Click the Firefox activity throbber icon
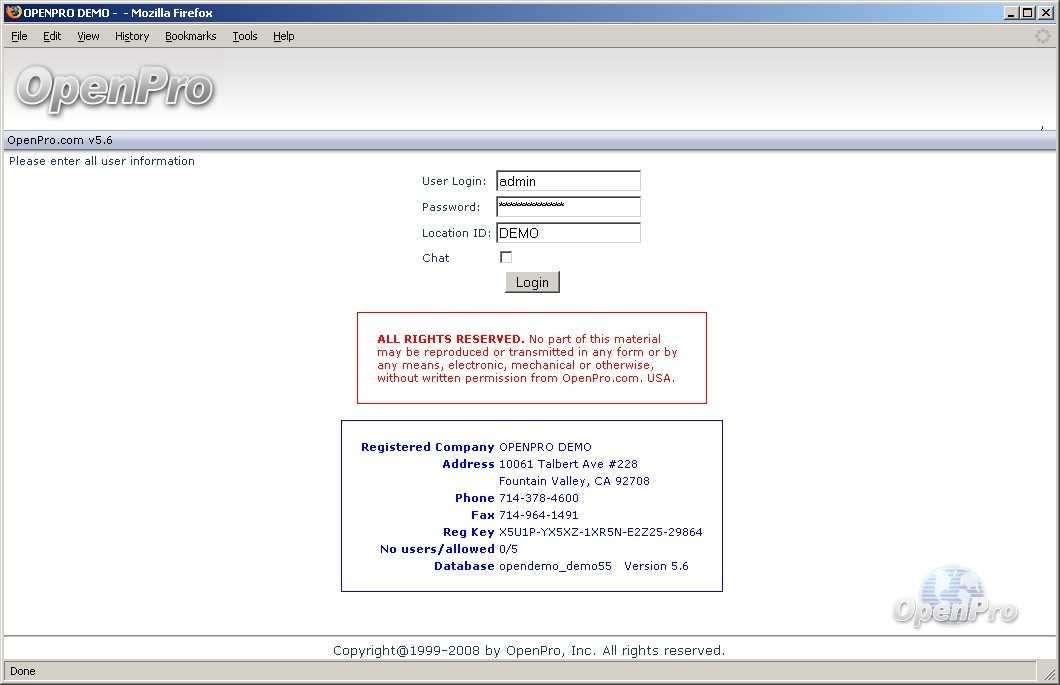Image resolution: width=1060 pixels, height=685 pixels. coord(1043,36)
